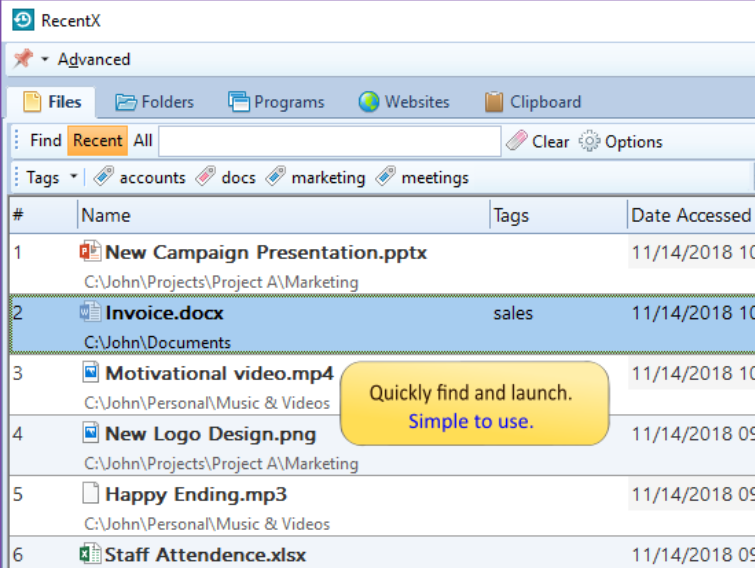The height and width of the screenshot is (568, 755).
Task: Filter by the docs tag icon
Action: click(206, 176)
